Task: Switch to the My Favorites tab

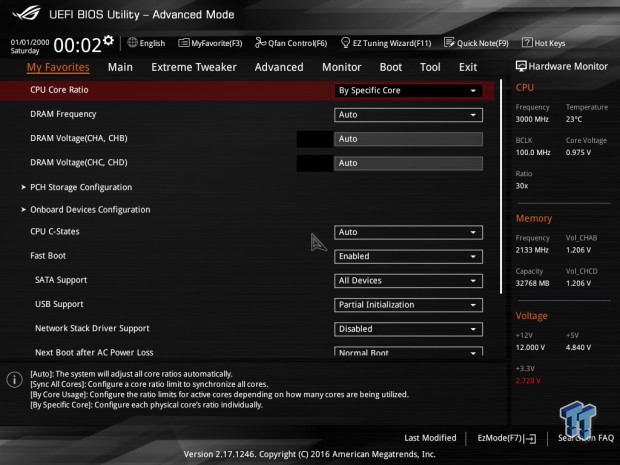Action: [x=58, y=67]
